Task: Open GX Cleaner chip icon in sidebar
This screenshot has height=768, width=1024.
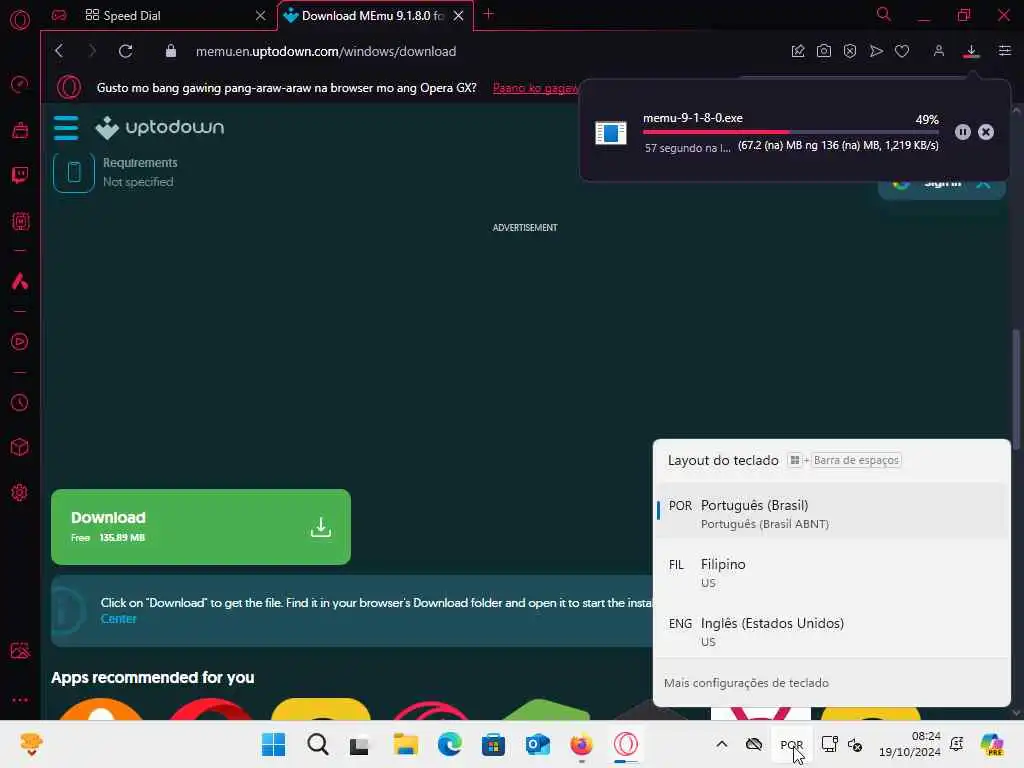Action: point(20,221)
